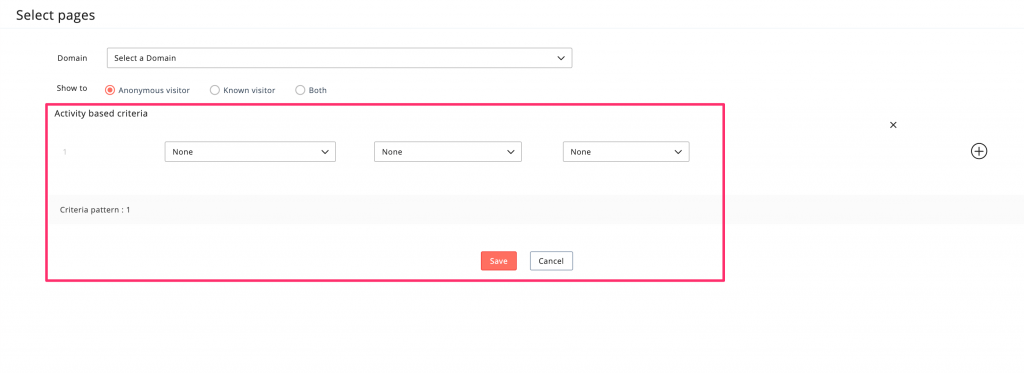This screenshot has height=373, width=1024.
Task: Click the Activity based criteria heading
Action: (x=101, y=114)
